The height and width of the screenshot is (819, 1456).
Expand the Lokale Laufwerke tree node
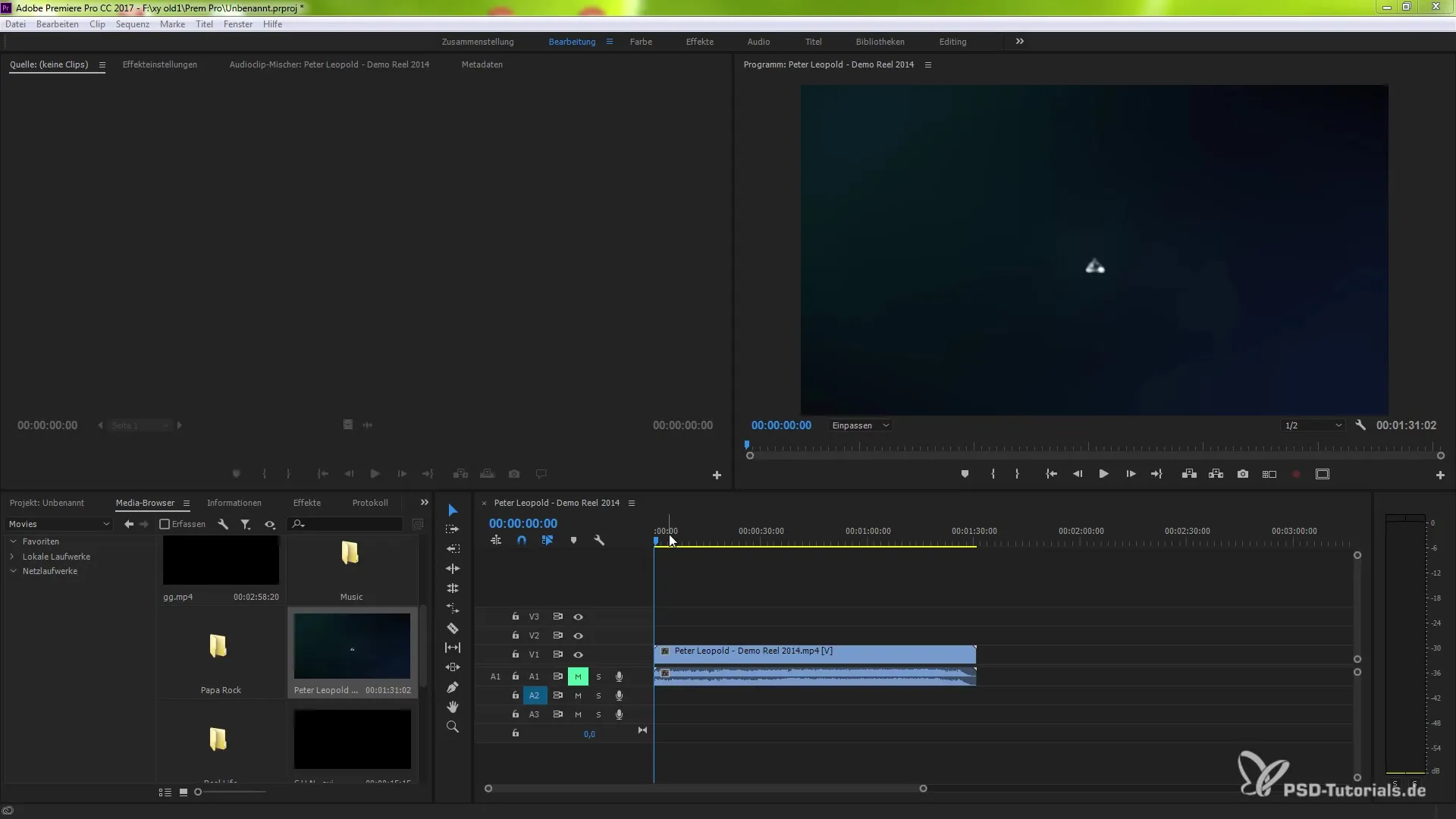click(13, 557)
